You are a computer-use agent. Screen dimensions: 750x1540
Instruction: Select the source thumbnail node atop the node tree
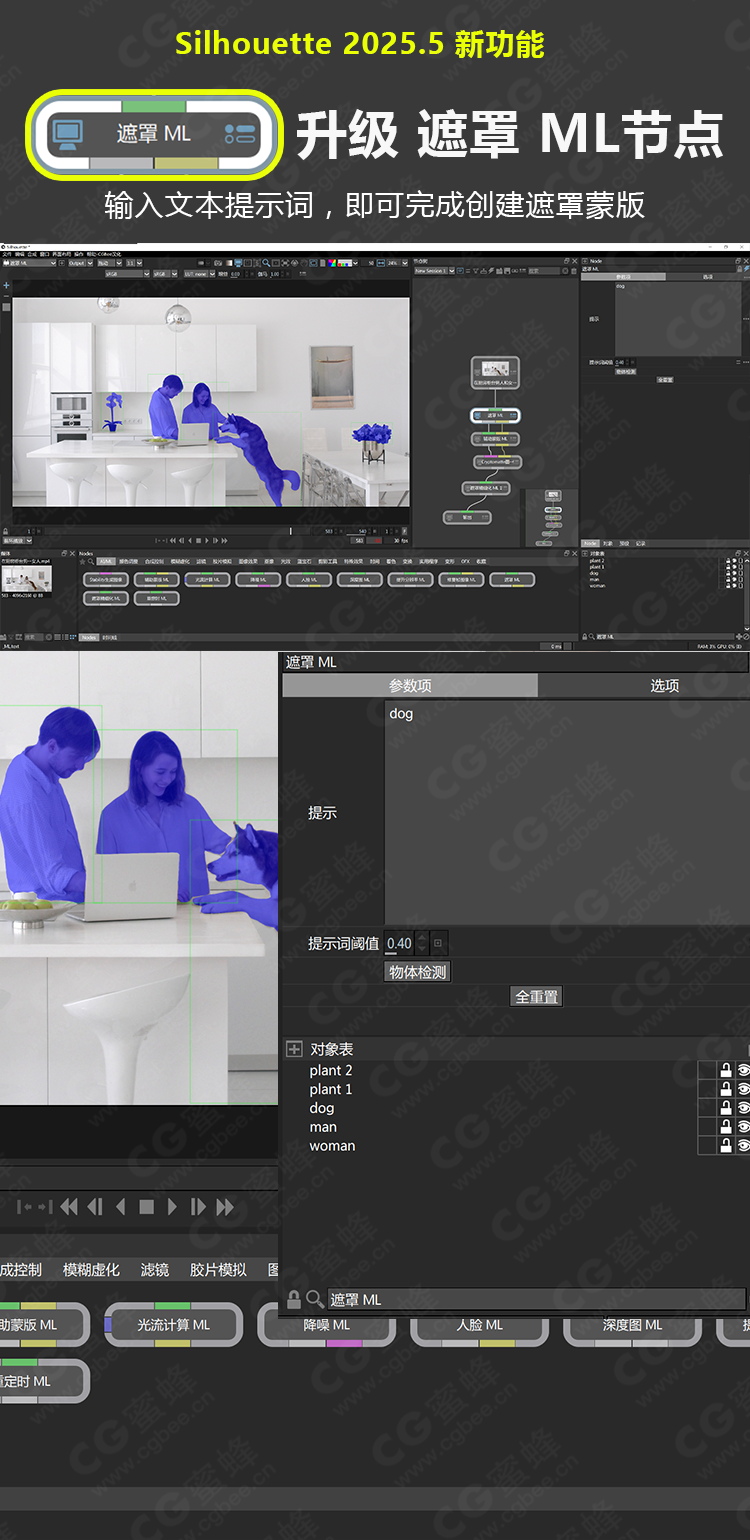tap(496, 372)
